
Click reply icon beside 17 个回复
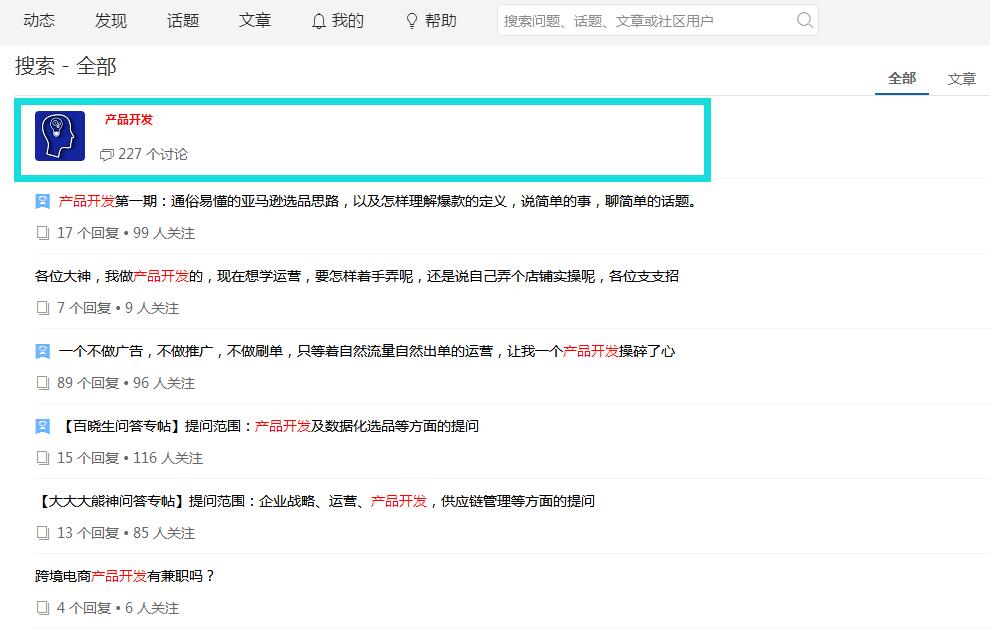[x=43, y=233]
